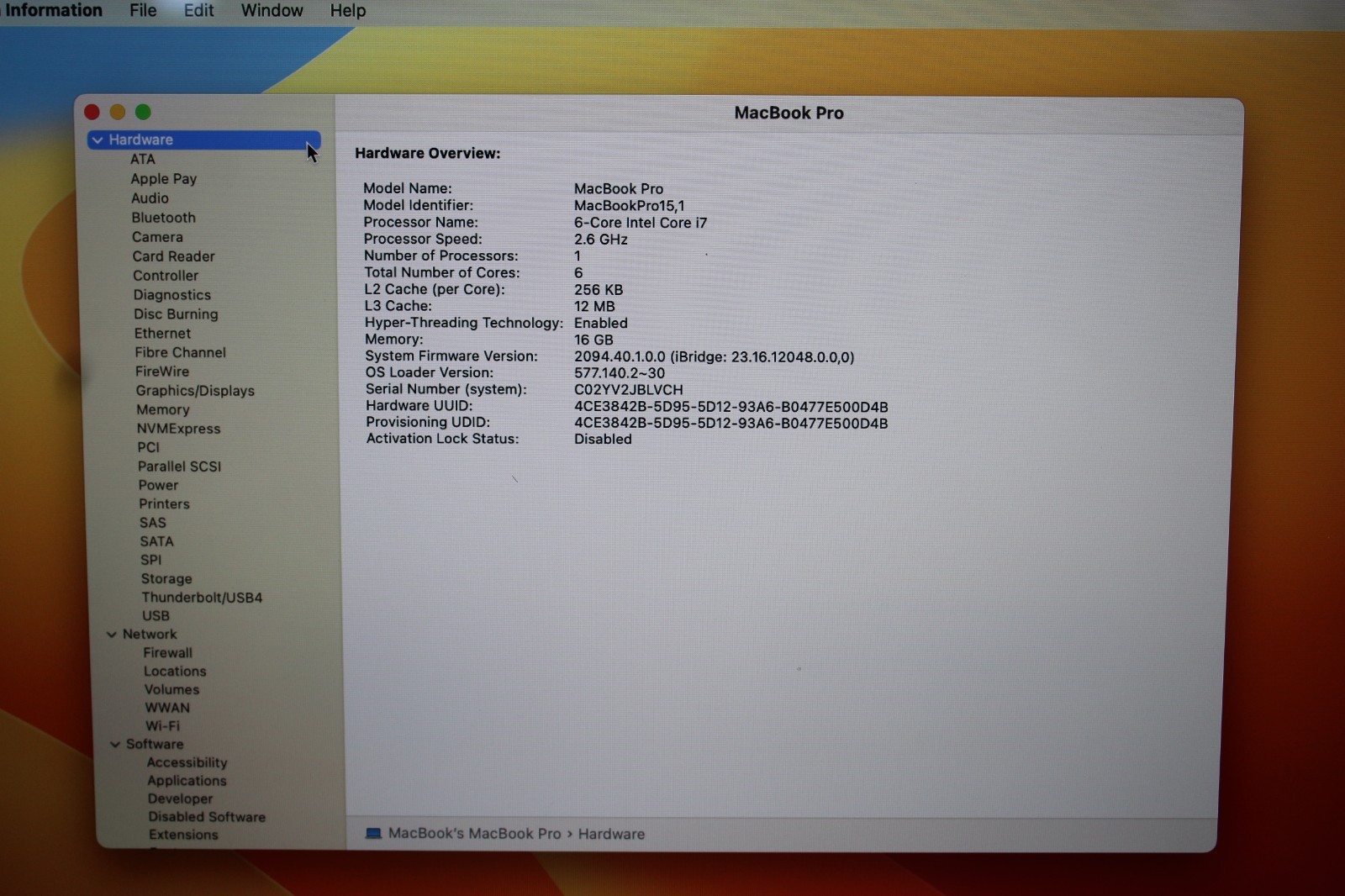This screenshot has width=1345, height=896.
Task: Click the Activation Lock Status value Disabled
Action: tap(603, 440)
